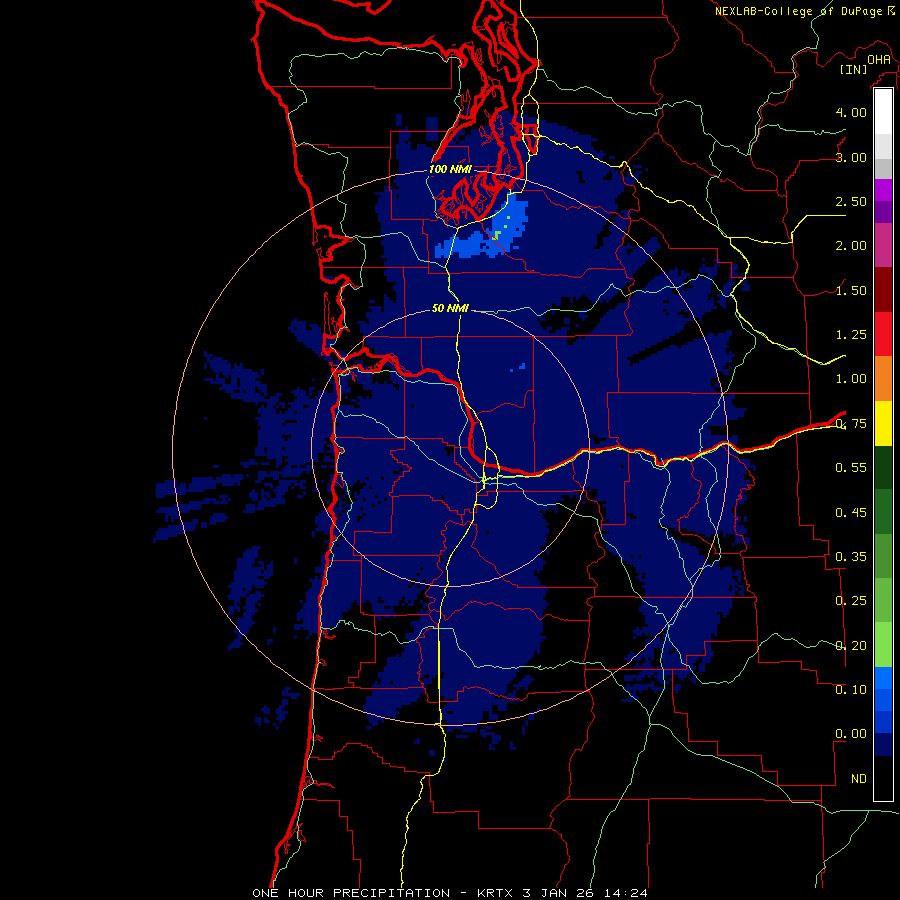Click the 0.45 legend value
The height and width of the screenshot is (900, 900).
(x=851, y=513)
